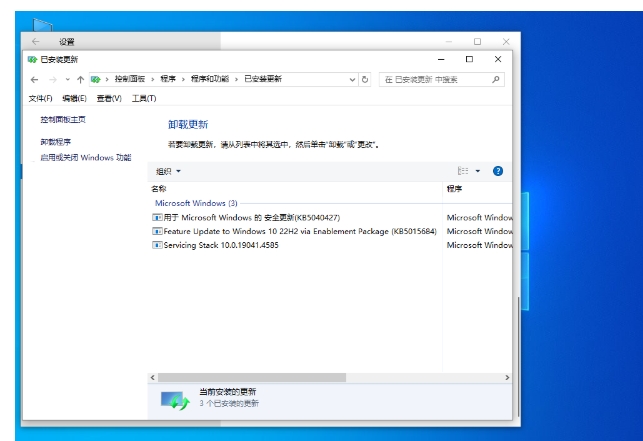The height and width of the screenshot is (441, 643).
Task: Click the Servicing Stack update icon
Action: 157,245
